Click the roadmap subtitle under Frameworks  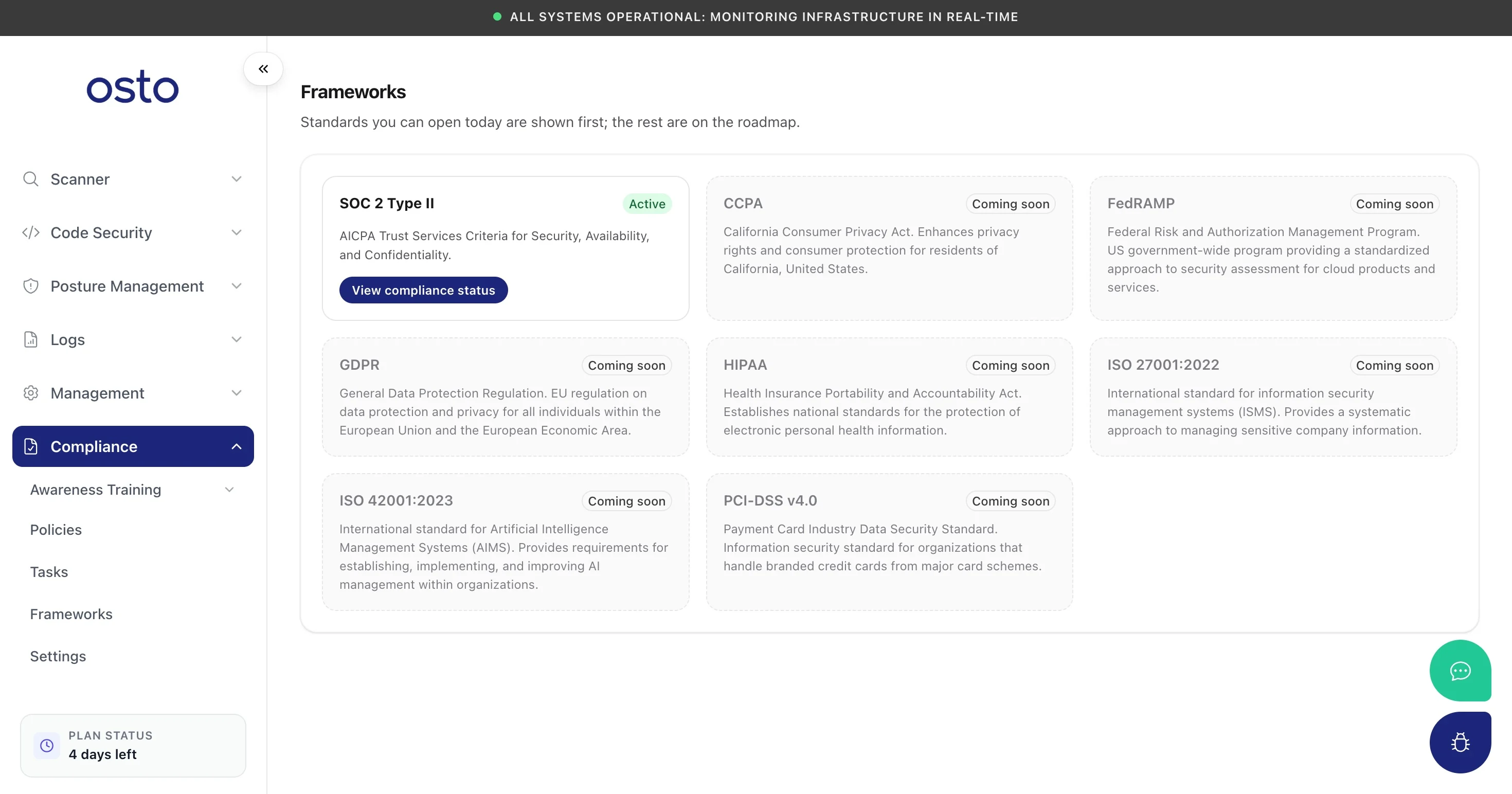[x=550, y=122]
